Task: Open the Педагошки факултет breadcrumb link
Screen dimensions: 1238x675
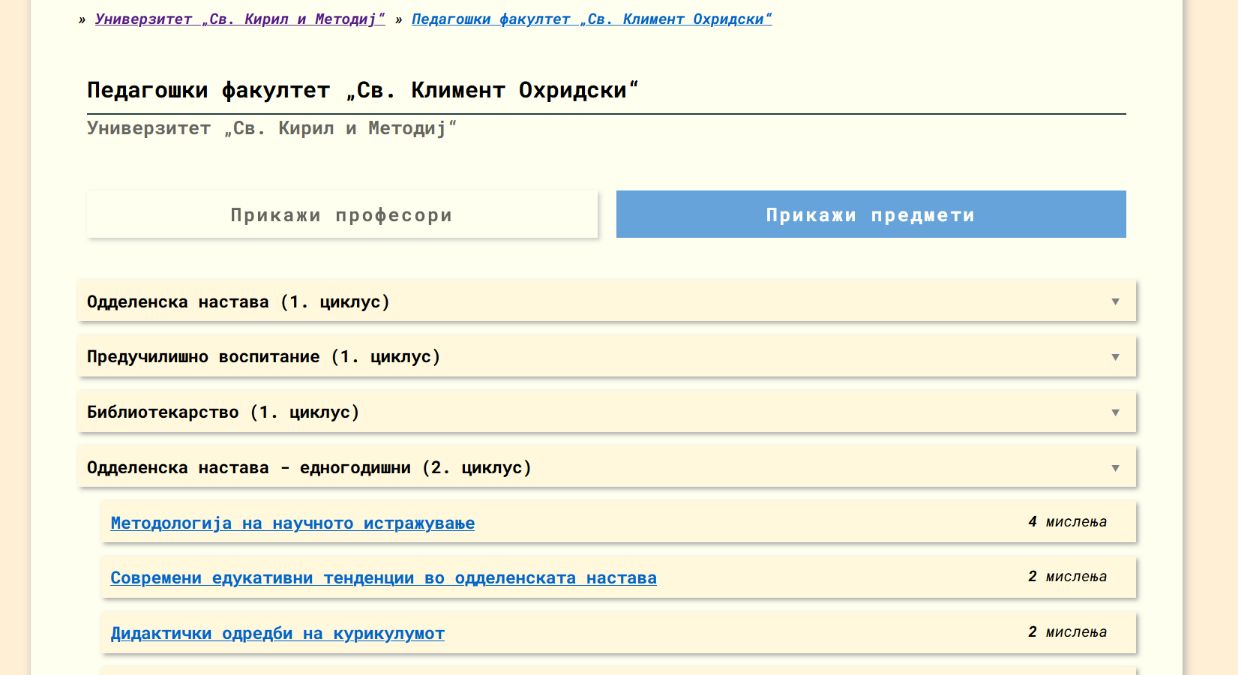Action: (x=590, y=17)
